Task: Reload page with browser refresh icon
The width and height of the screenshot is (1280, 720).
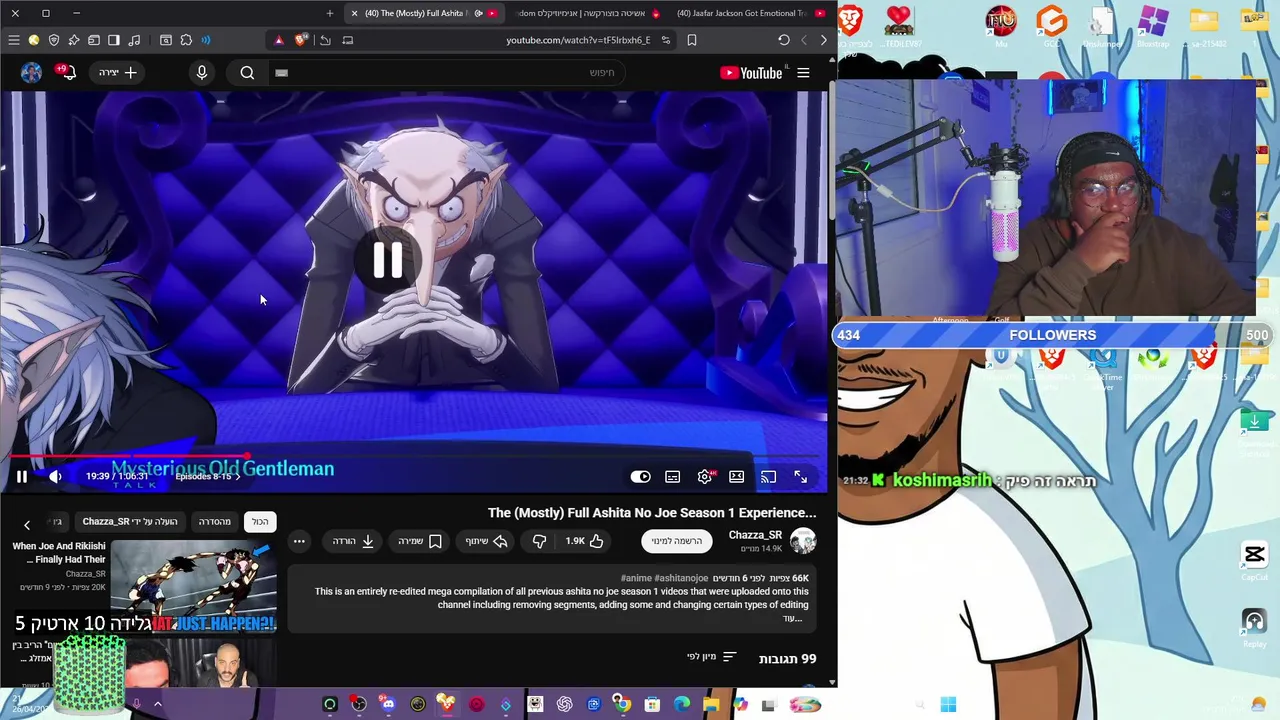Action: [x=784, y=40]
